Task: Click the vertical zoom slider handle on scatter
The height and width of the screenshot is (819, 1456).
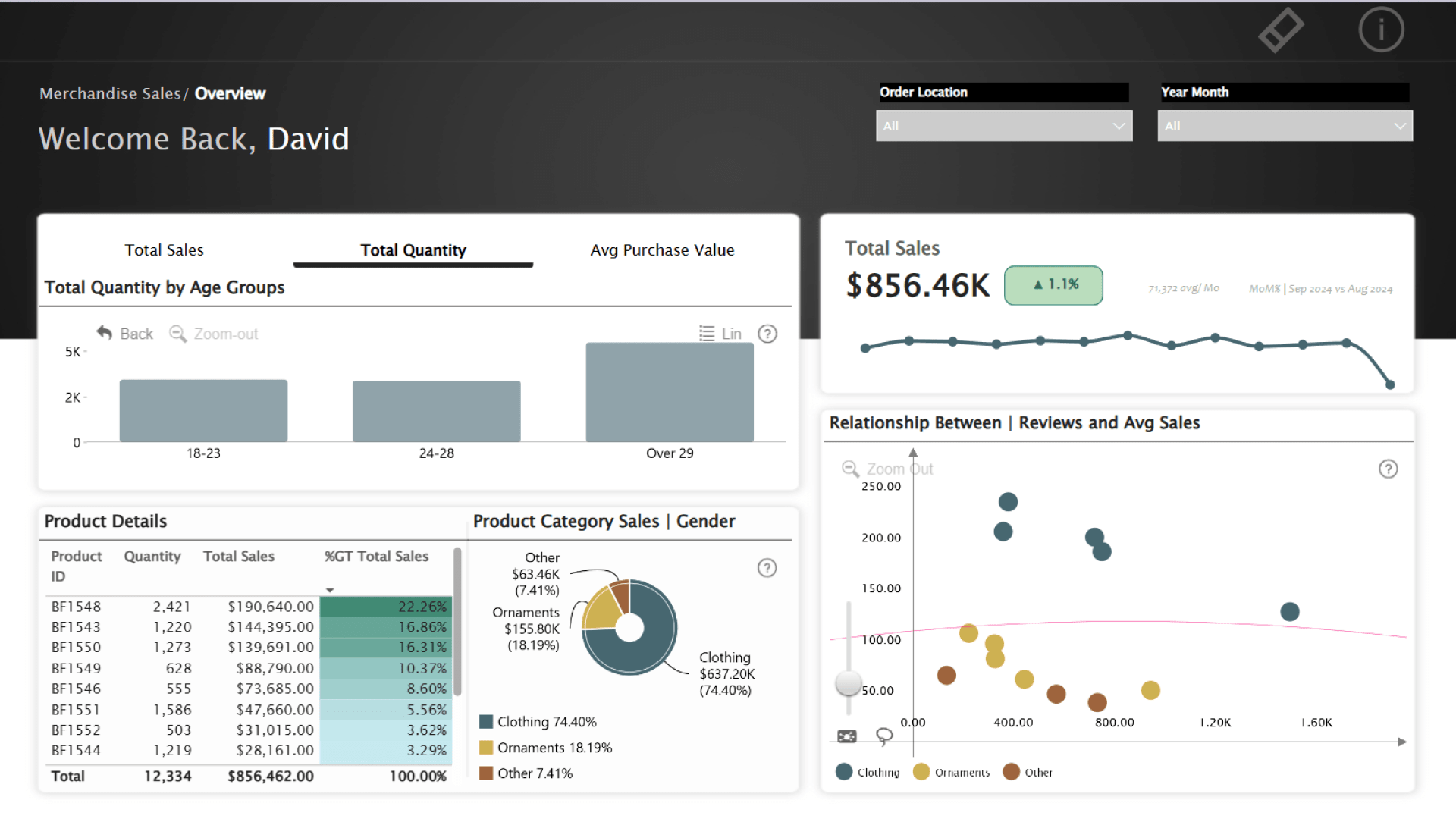Action: click(849, 682)
